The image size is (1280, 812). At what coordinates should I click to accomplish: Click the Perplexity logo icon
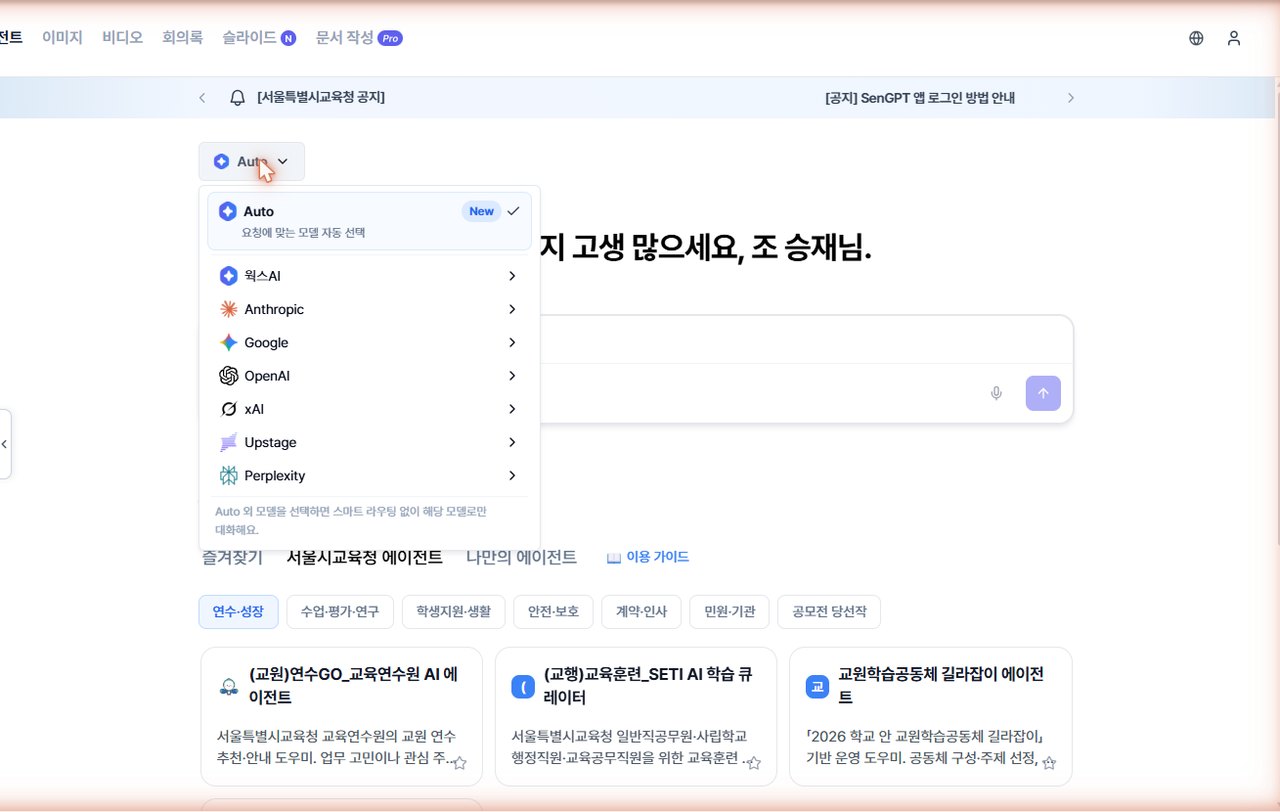coord(228,476)
